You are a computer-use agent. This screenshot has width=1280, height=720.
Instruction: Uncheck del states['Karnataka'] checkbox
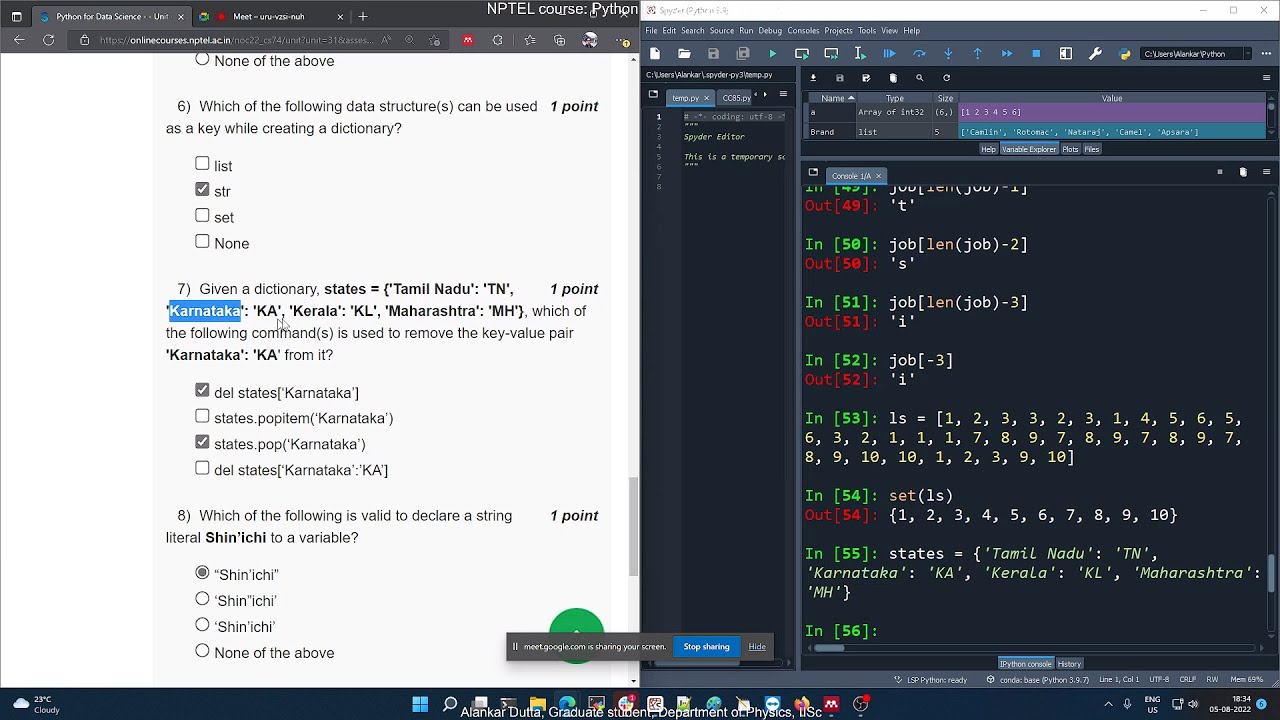[x=202, y=390]
